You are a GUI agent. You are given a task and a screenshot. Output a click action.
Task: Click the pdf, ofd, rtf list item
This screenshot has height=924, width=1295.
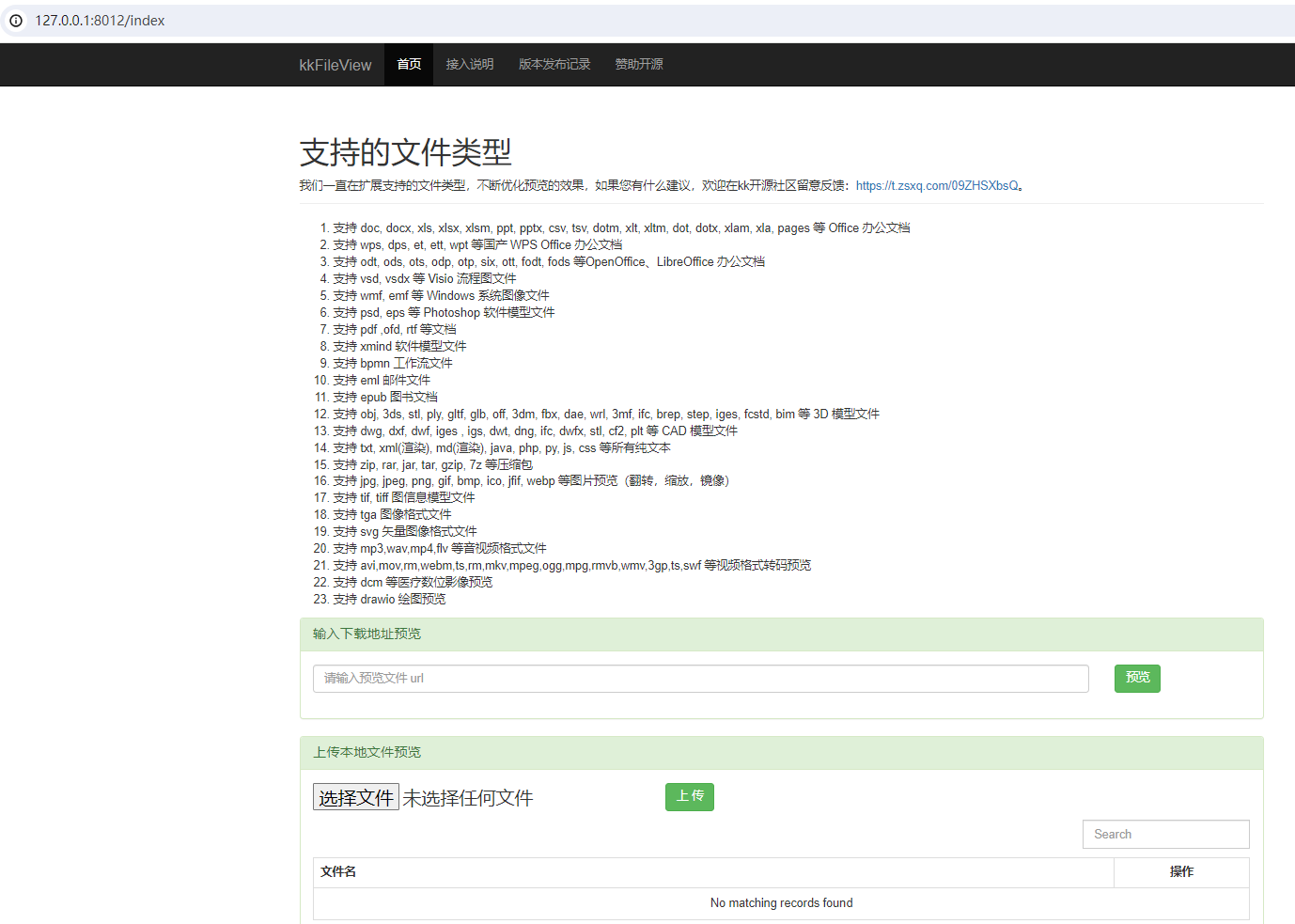coord(395,330)
